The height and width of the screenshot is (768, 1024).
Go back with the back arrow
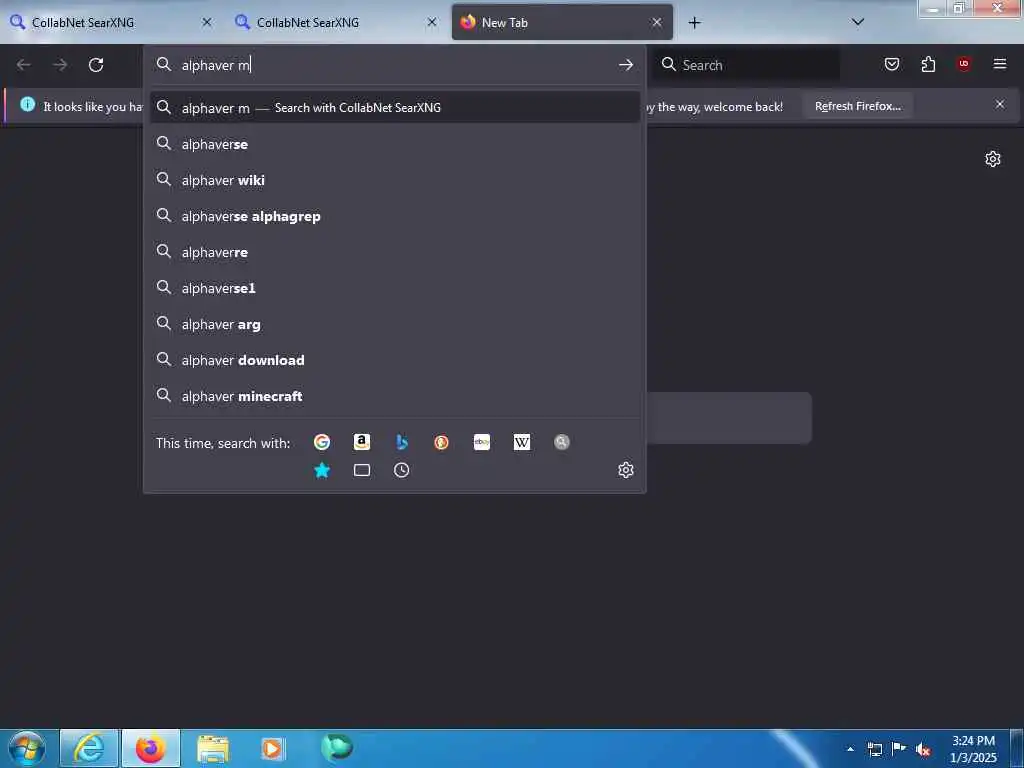[x=24, y=65]
